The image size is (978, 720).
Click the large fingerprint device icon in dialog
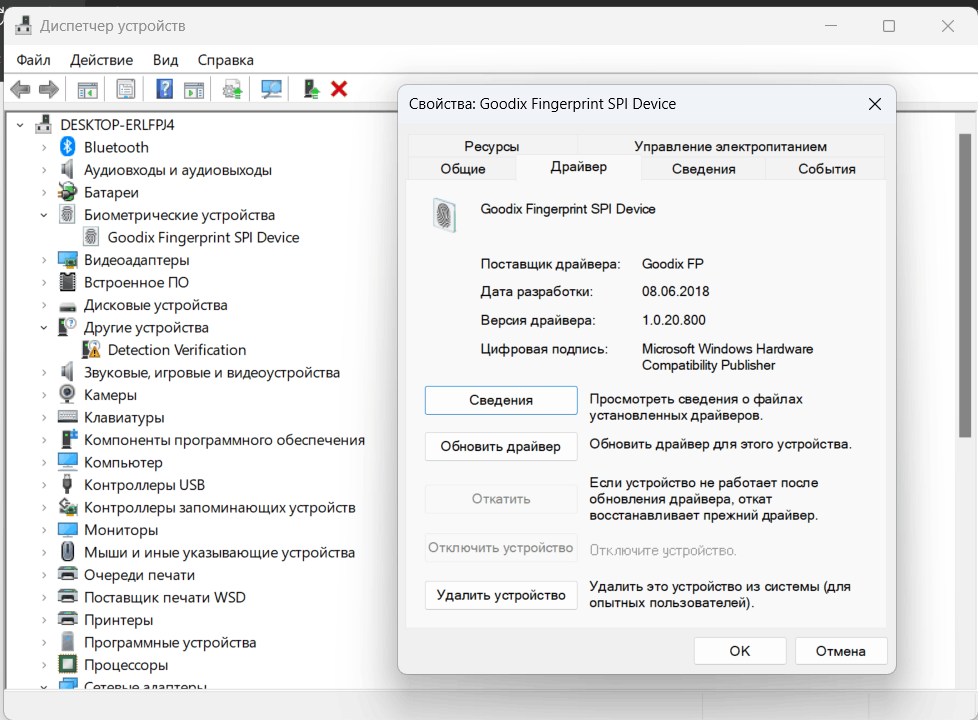tap(445, 215)
